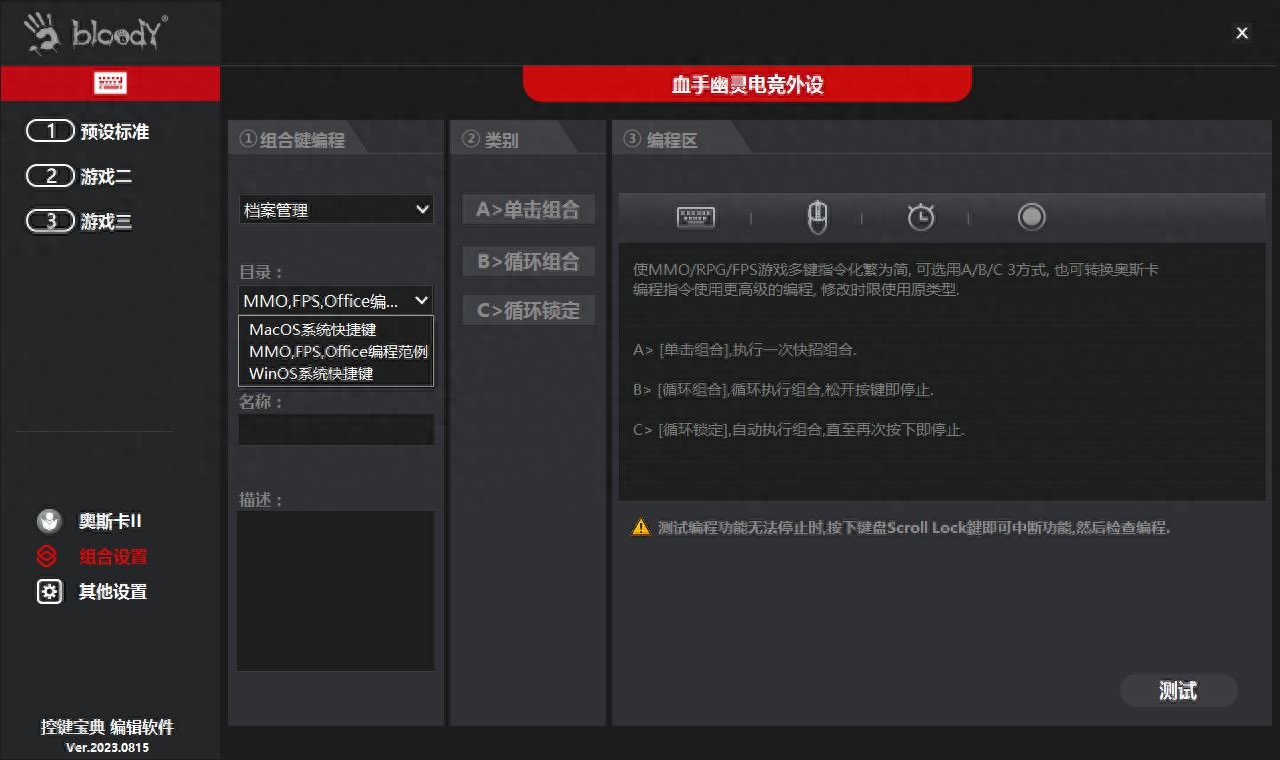1280x760 pixels.
Task: Click the B> [循环组合] description line
Action: [783, 390]
